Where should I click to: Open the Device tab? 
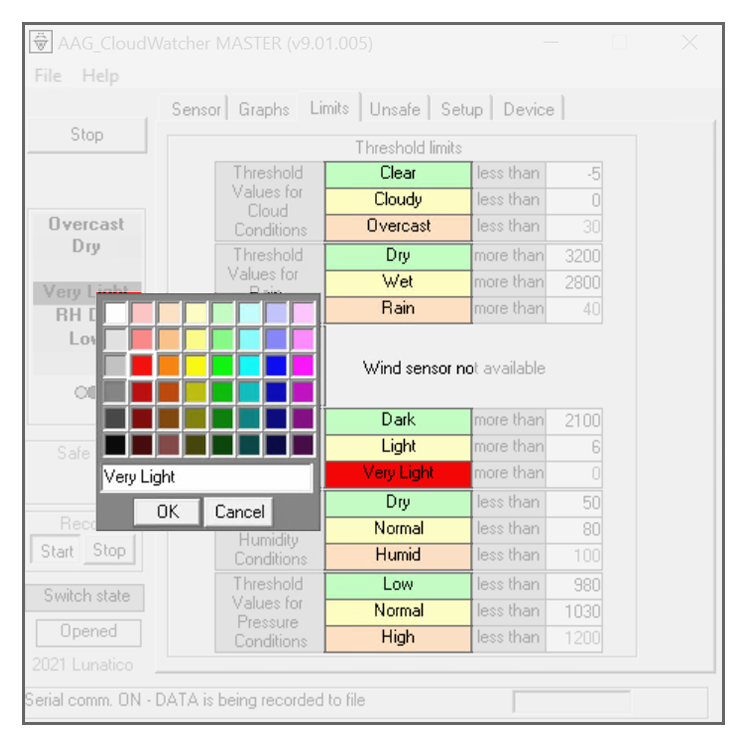point(529,109)
